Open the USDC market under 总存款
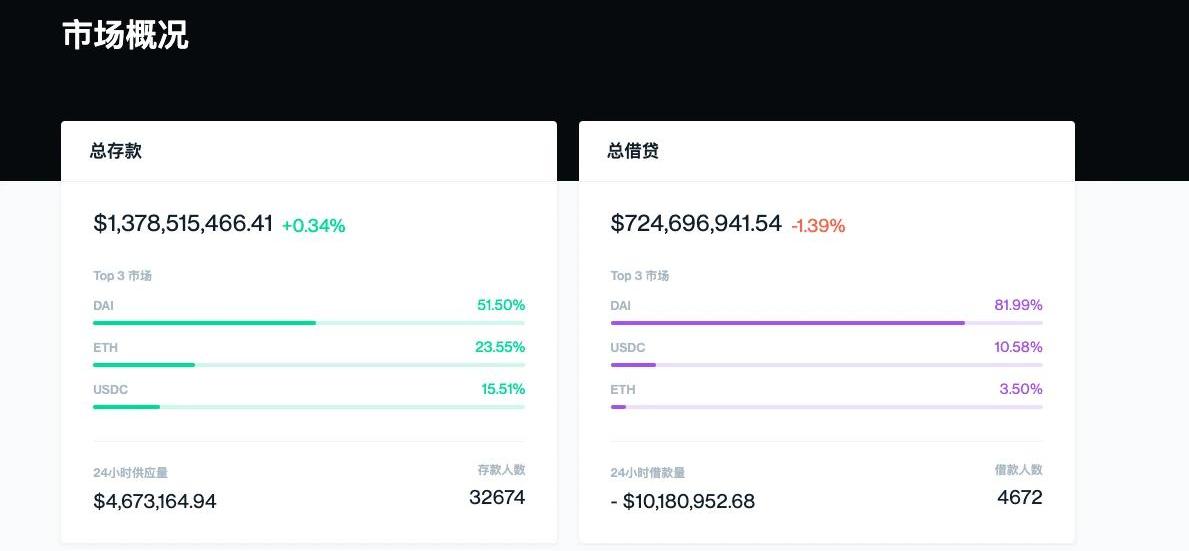The width and height of the screenshot is (1189, 551). click(x=110, y=389)
